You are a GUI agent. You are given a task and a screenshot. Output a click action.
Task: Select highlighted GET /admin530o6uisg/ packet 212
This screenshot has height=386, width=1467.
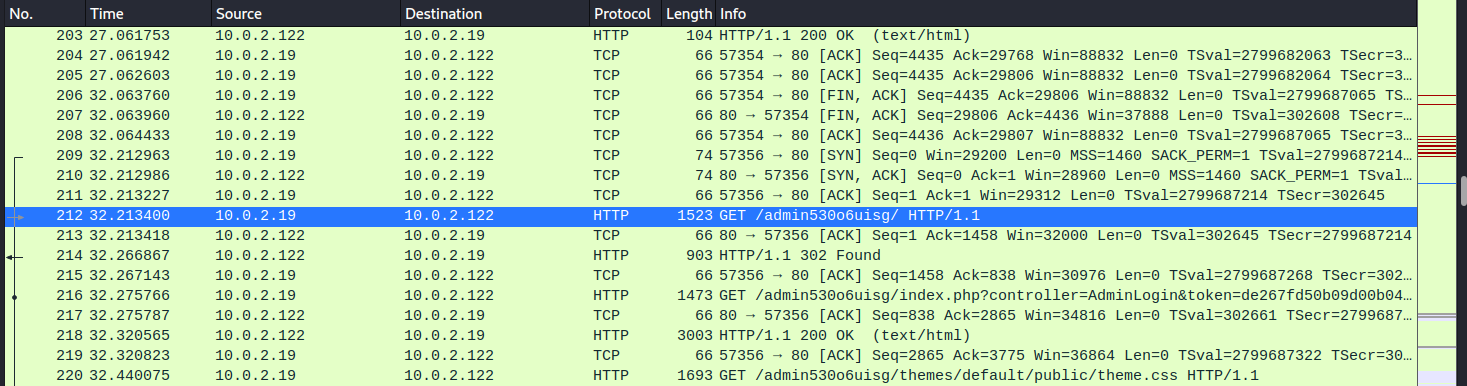710,215
